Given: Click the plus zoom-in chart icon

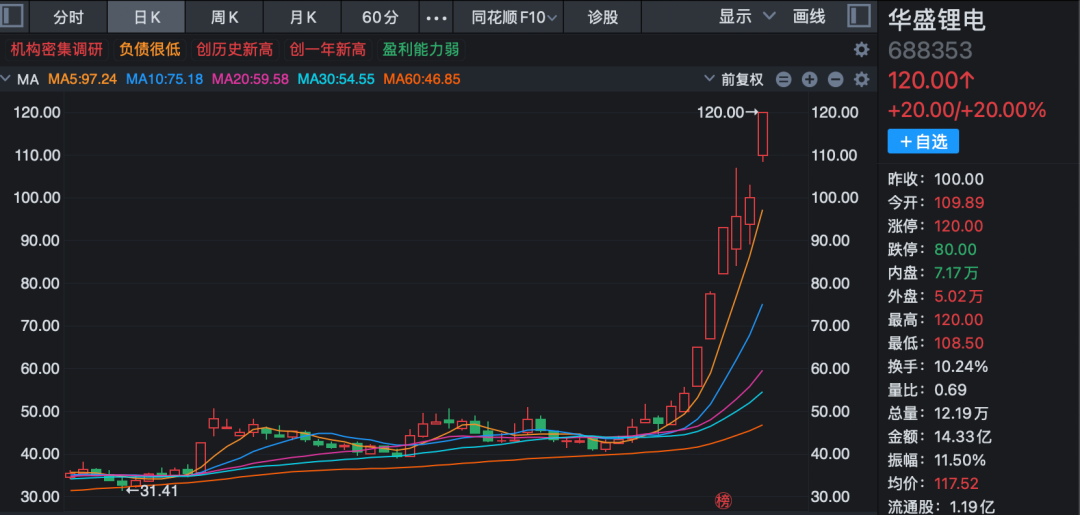Looking at the screenshot, I should pyautogui.click(x=809, y=80).
